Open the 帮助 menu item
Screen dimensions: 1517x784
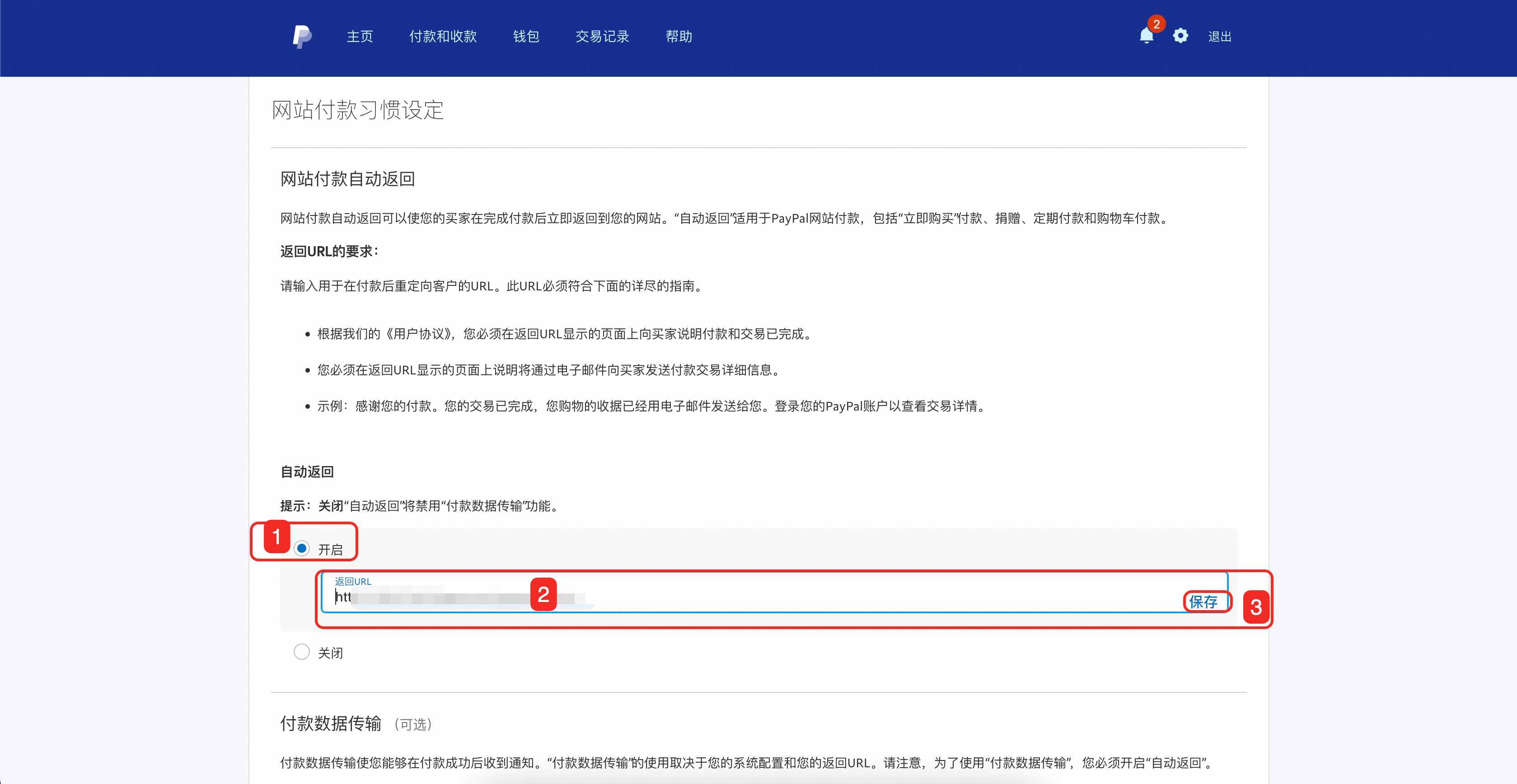pyautogui.click(x=679, y=37)
